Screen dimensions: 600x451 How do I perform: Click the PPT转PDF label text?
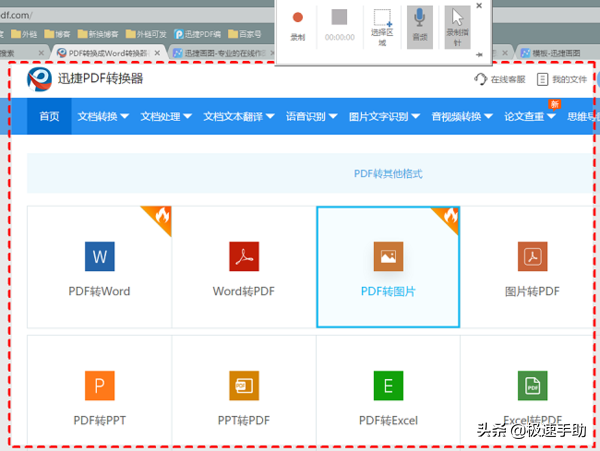pyautogui.click(x=244, y=420)
